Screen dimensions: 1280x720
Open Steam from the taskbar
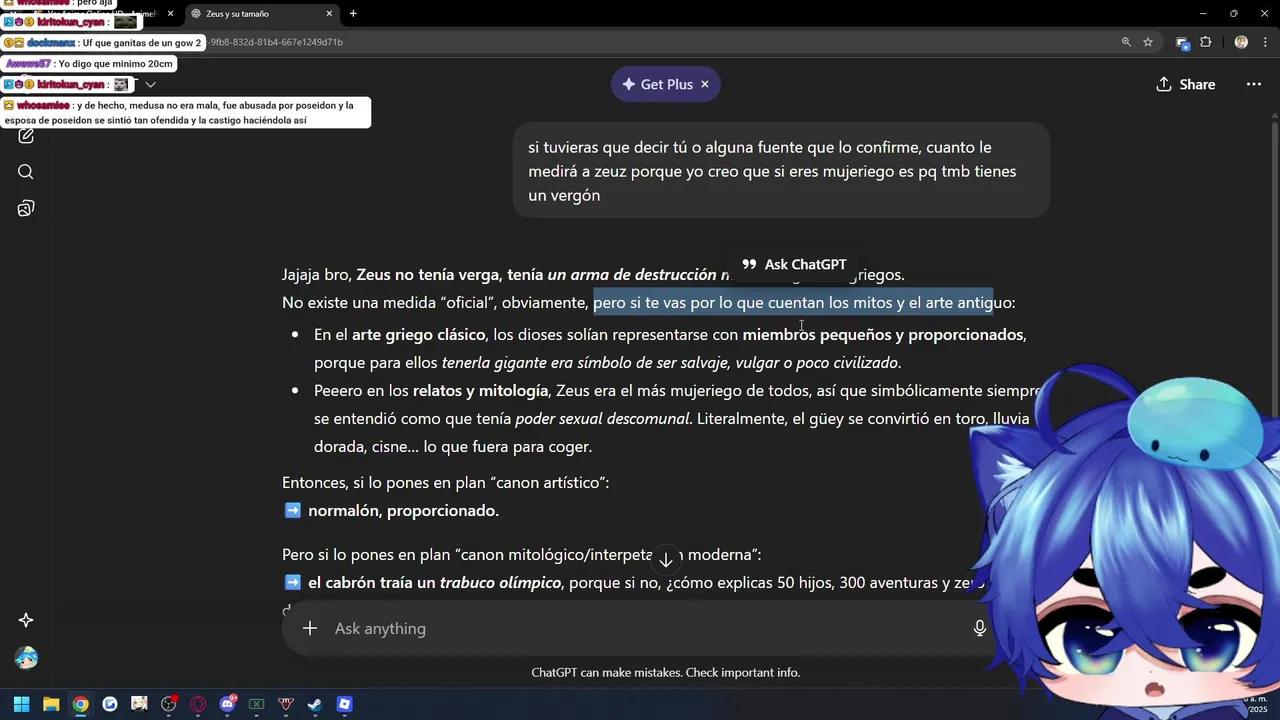click(315, 704)
